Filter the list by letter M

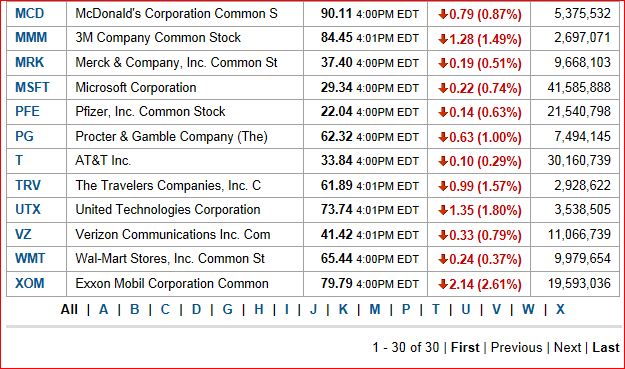(375, 310)
